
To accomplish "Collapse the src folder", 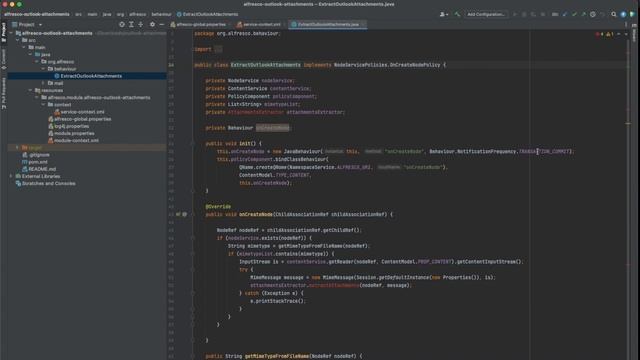I will 18,40.
